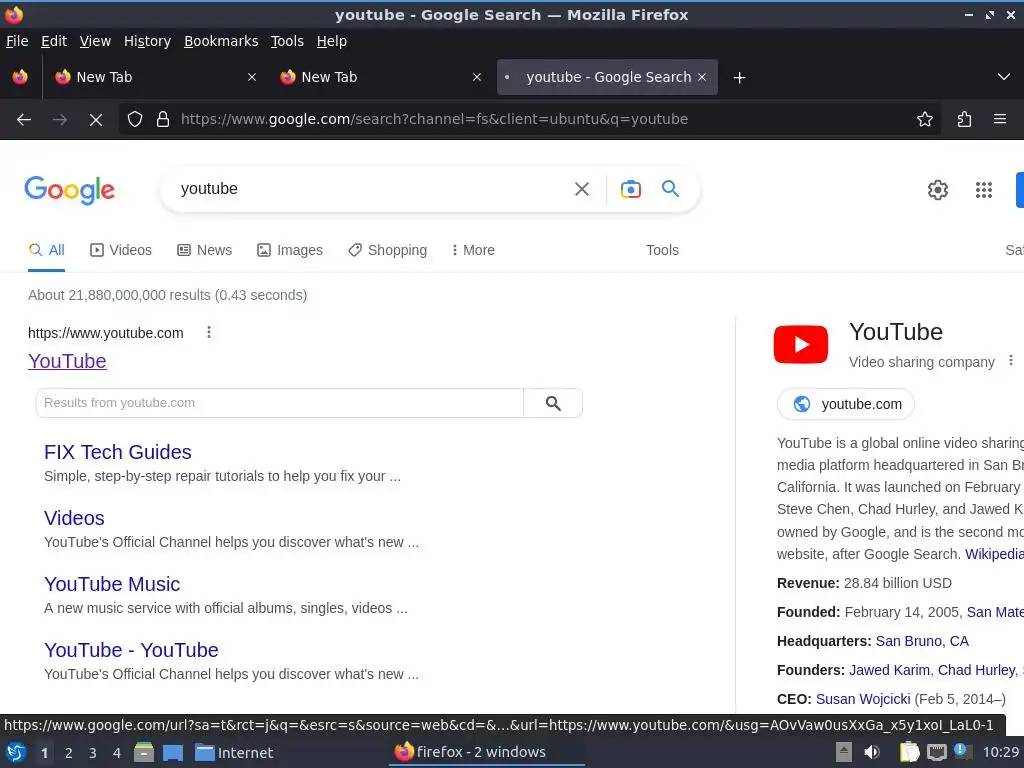1024x768 pixels.
Task: Switch to the second New Tab
Action: click(x=381, y=77)
